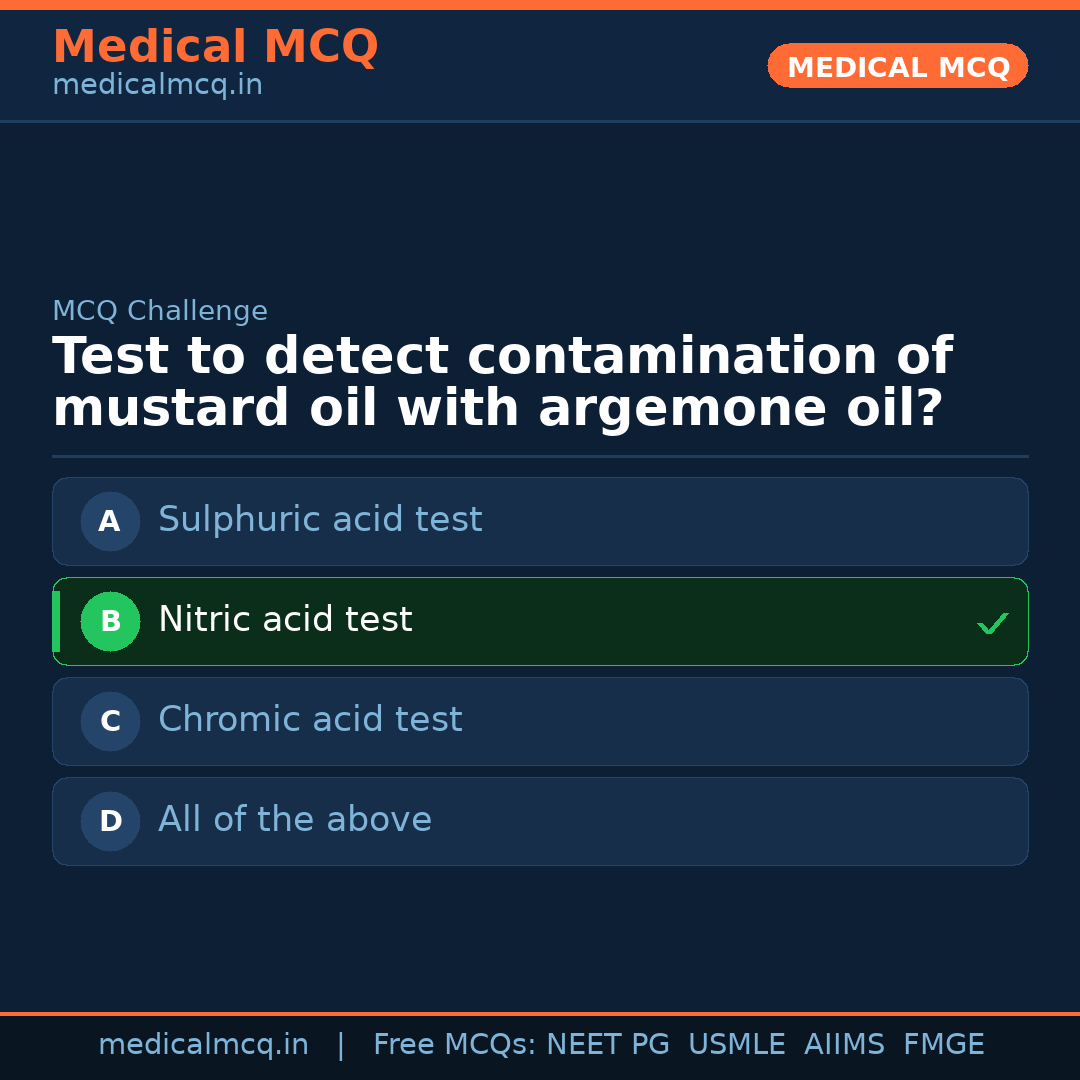Click the letter D circle icon

tap(110, 821)
